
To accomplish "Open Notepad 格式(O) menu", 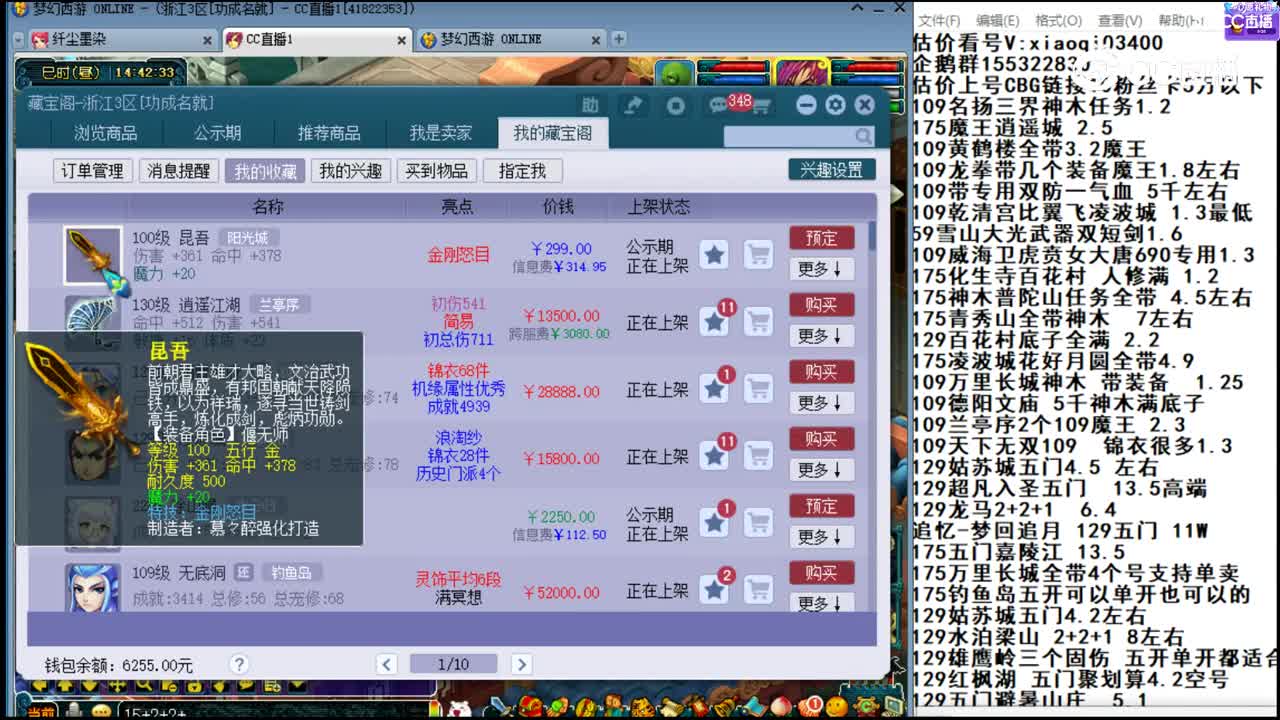I will pyautogui.click(x=1058, y=21).
